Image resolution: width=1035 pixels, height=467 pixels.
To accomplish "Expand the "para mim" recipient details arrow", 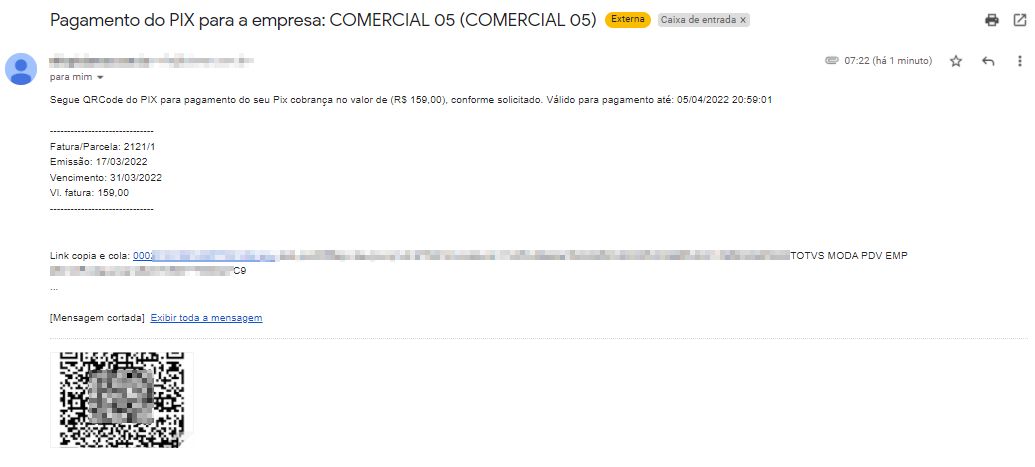I will click(100, 78).
